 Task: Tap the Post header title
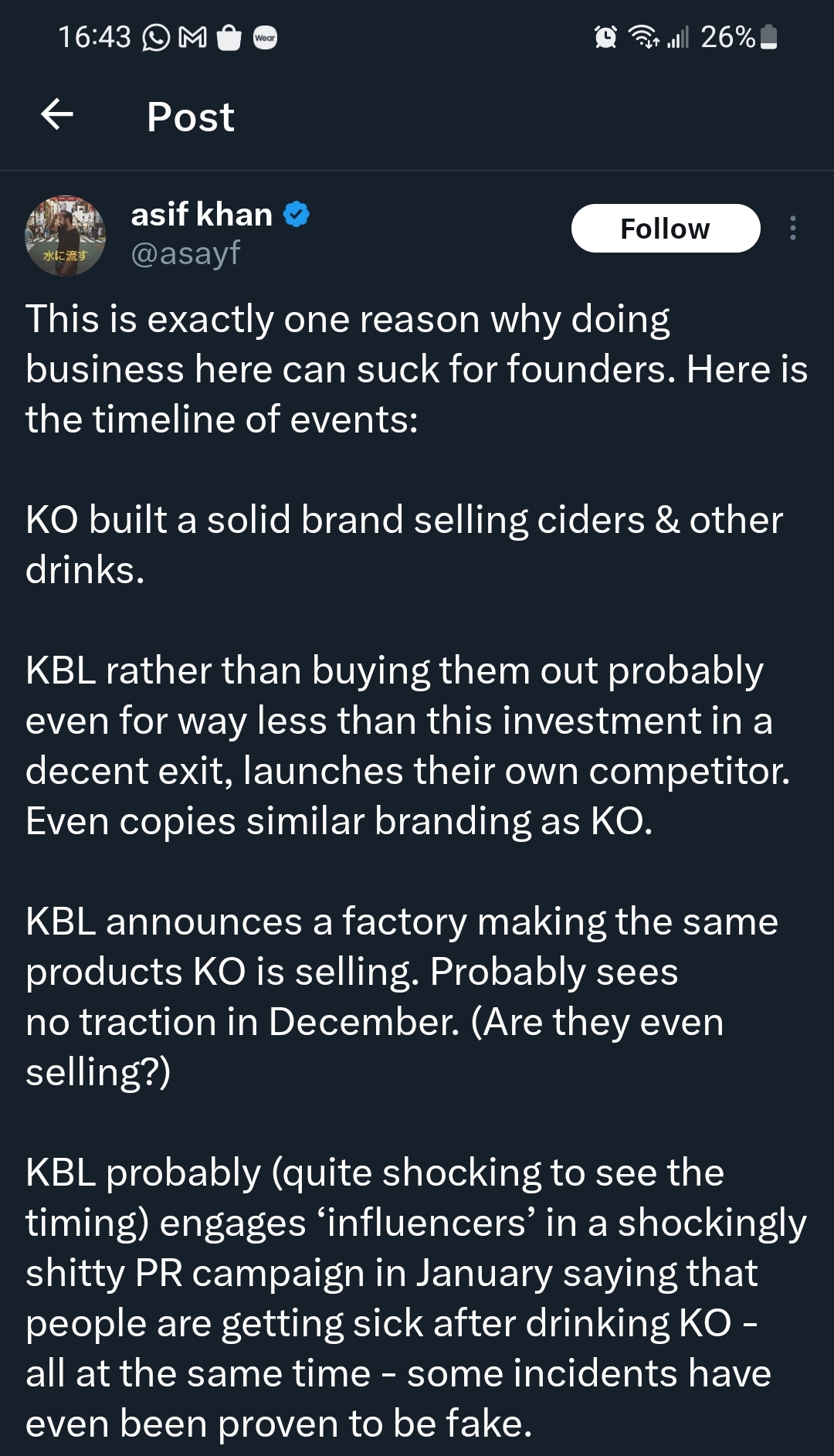[191, 117]
